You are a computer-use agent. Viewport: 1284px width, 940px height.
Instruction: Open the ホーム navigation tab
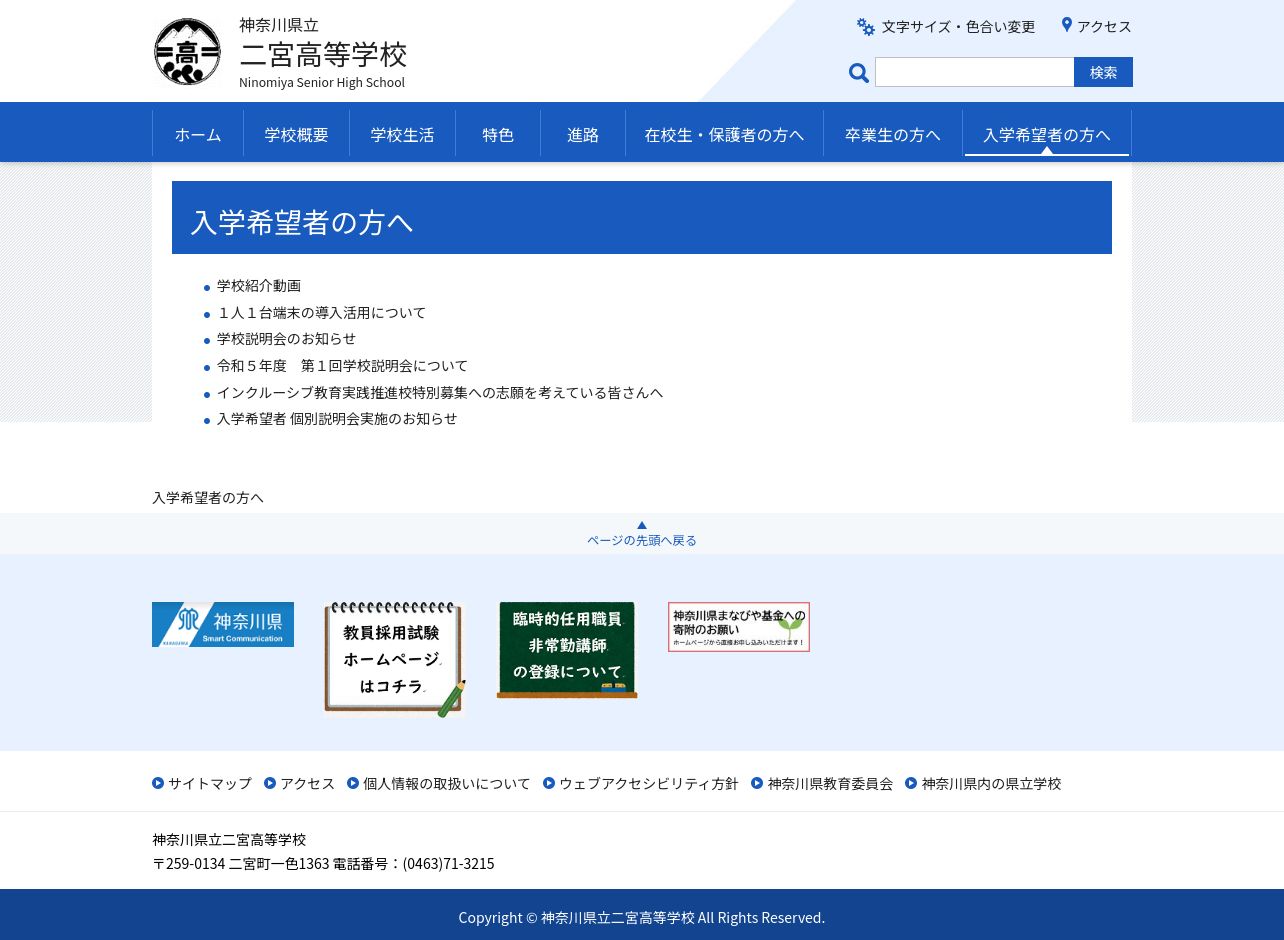pos(198,134)
